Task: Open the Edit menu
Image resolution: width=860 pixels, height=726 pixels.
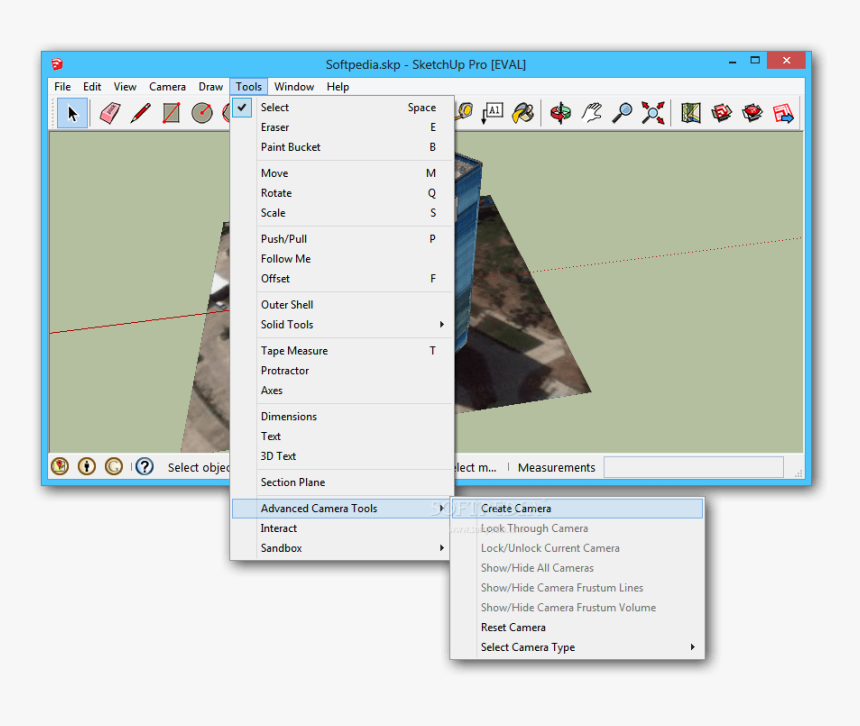Action: [x=92, y=87]
